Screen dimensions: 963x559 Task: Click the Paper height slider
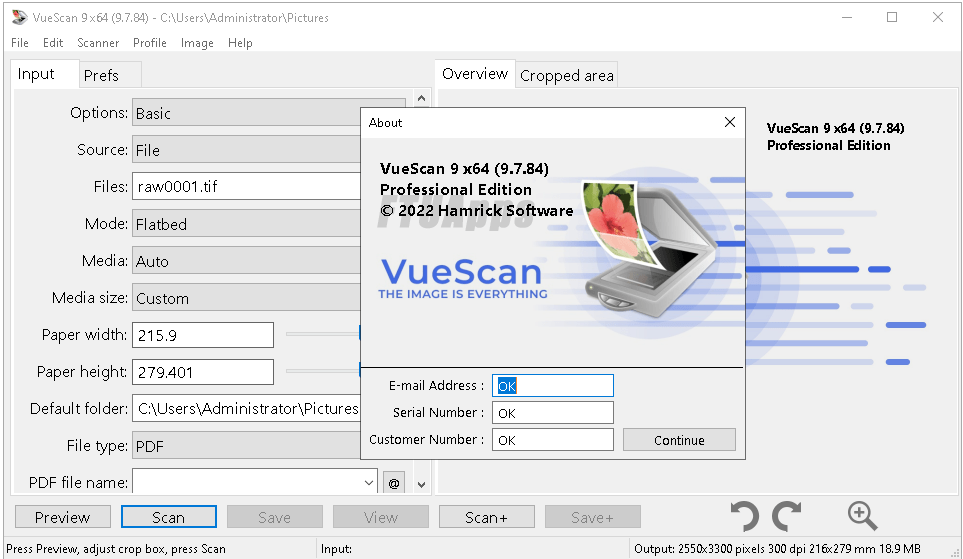(323, 370)
